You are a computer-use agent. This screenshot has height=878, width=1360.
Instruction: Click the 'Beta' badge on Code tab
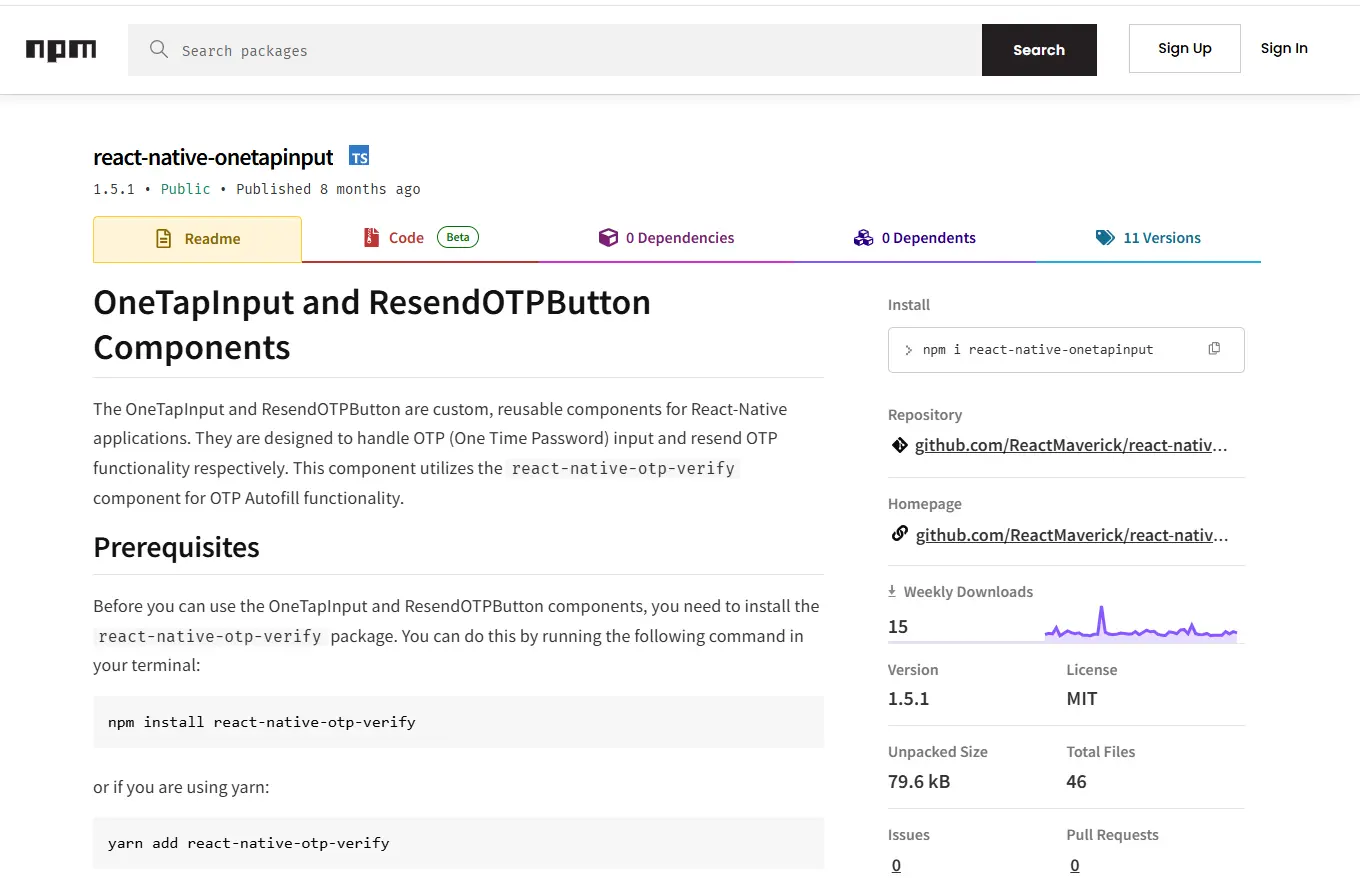click(458, 237)
